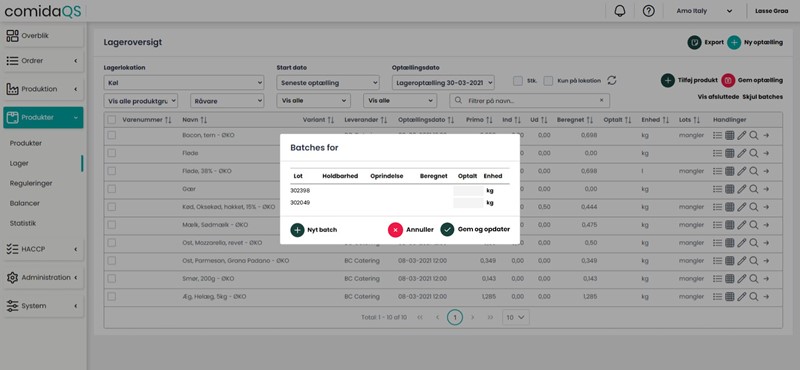This screenshot has width=800, height=370.
Task: Click magnifier icon for Smør, 200g row
Action: click(754, 279)
